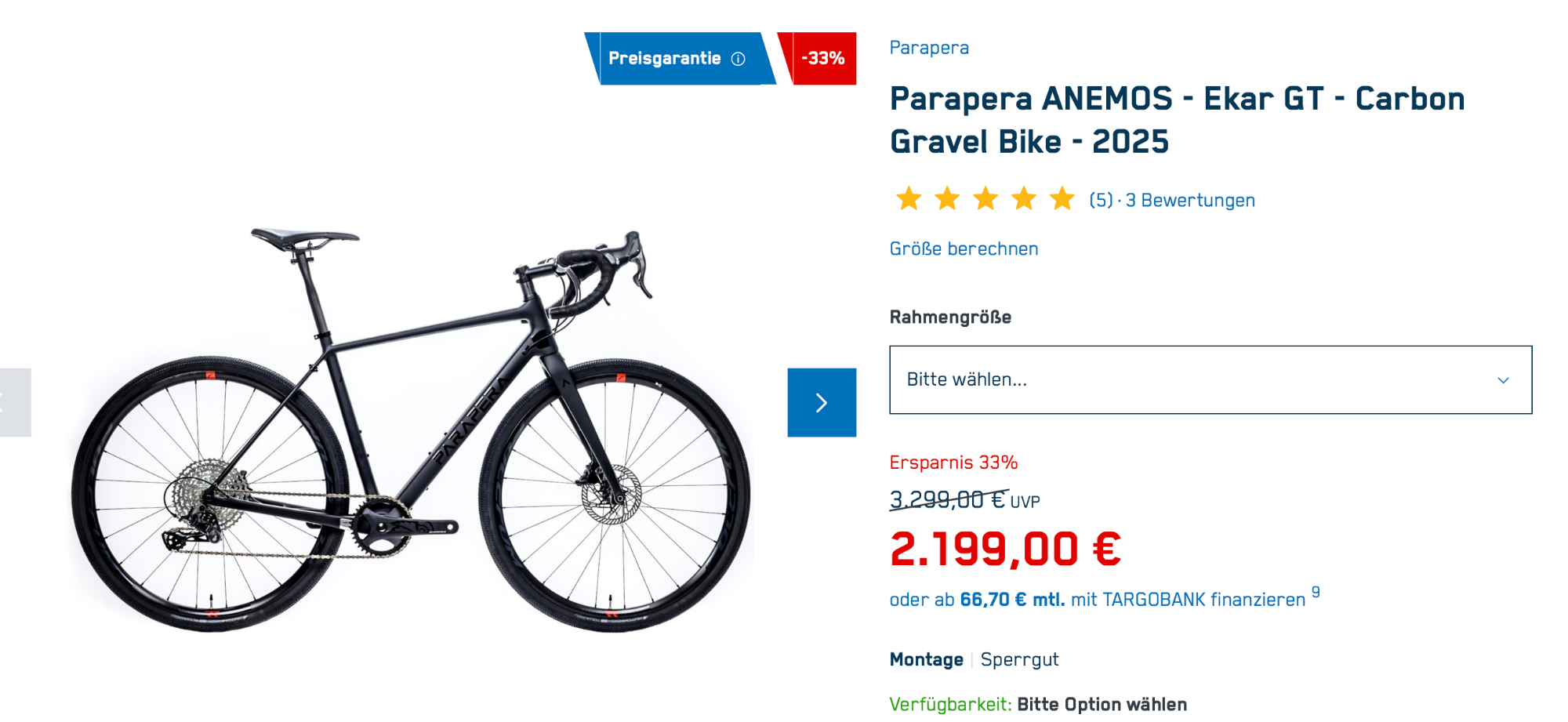Click the info icon next to Preisgarantie
Screen dimensions: 1568x722
pyautogui.click(x=738, y=59)
